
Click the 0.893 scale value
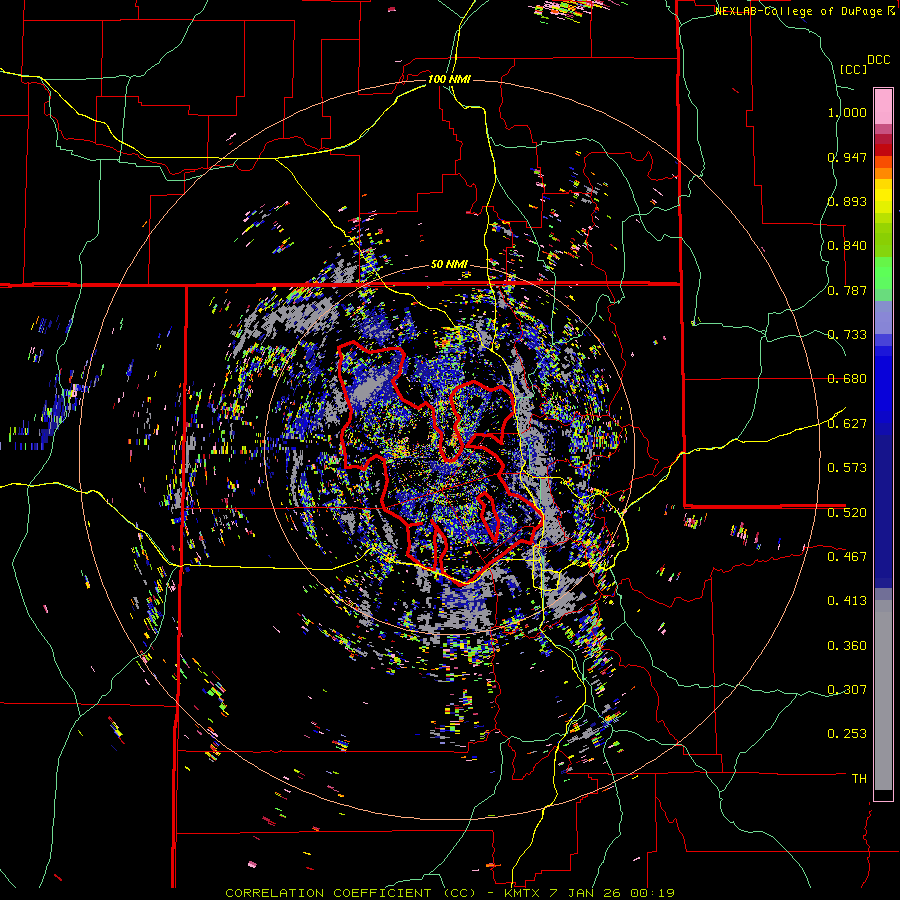[847, 201]
